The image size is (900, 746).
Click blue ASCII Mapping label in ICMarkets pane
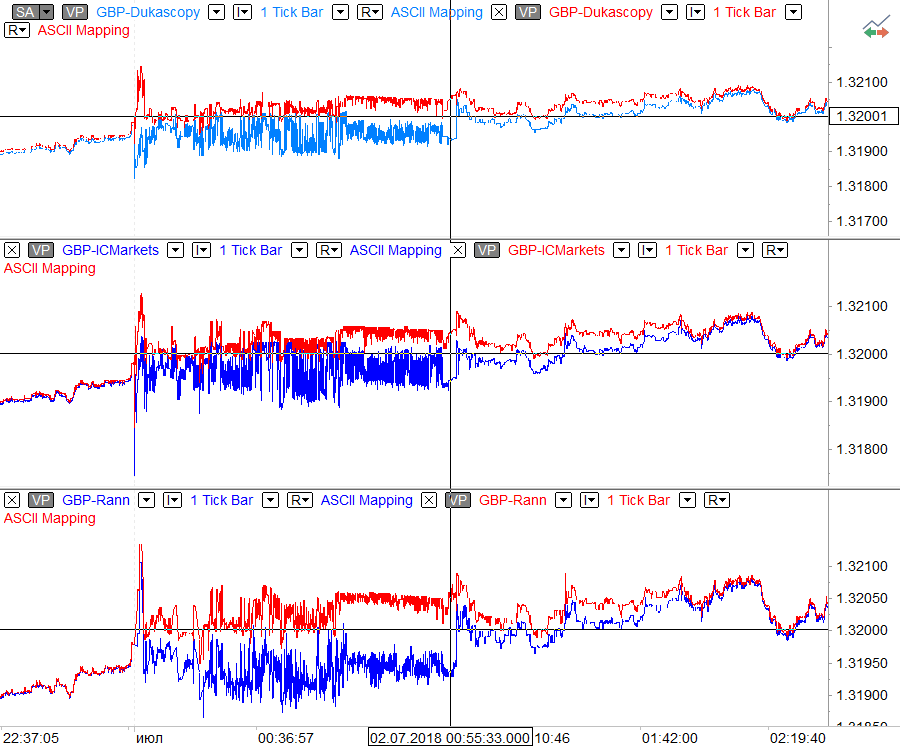tap(396, 250)
